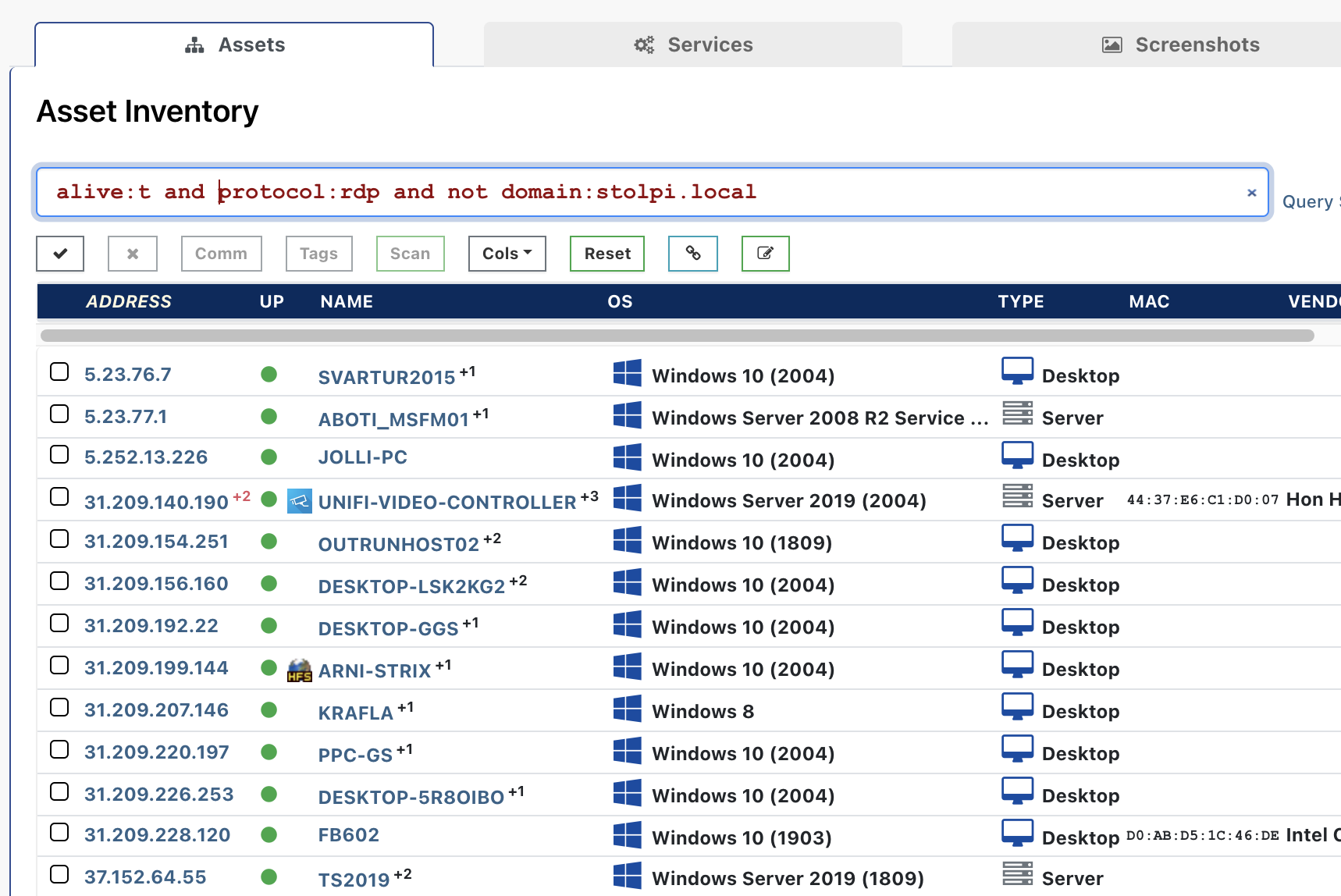Open asset SVARTUR2015
The image size is (1341, 896).
pos(386,377)
